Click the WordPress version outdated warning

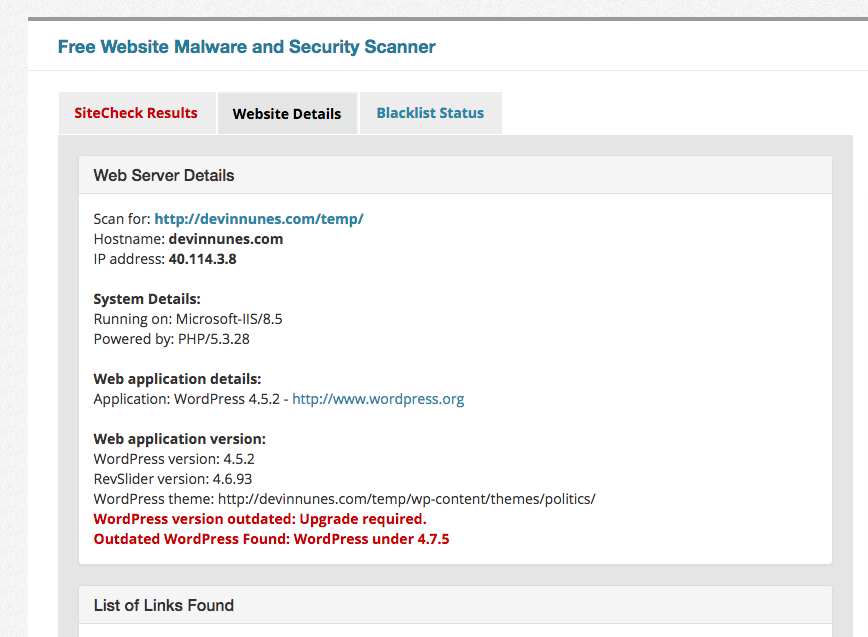tap(260, 519)
